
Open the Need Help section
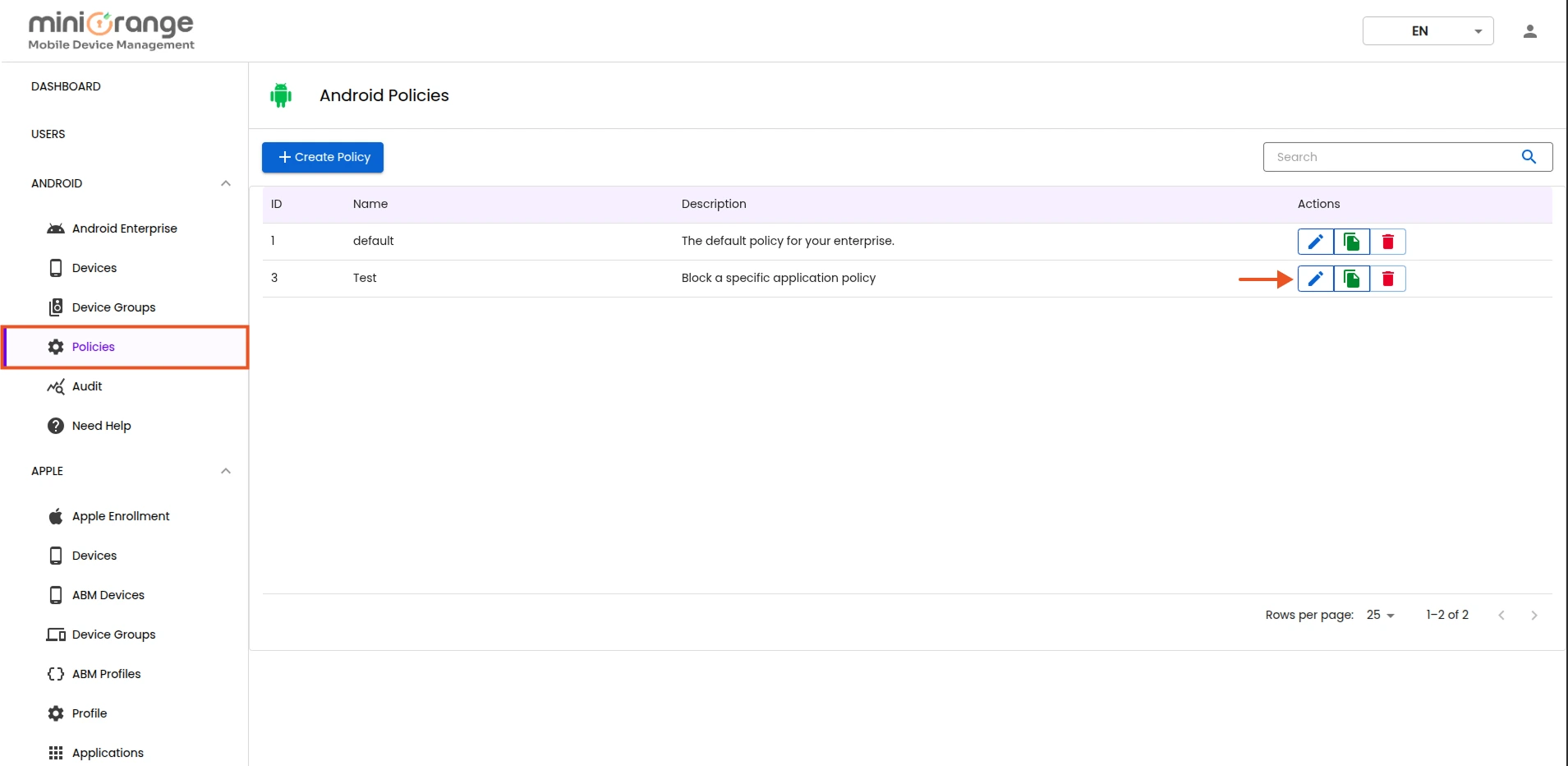(x=55, y=426)
